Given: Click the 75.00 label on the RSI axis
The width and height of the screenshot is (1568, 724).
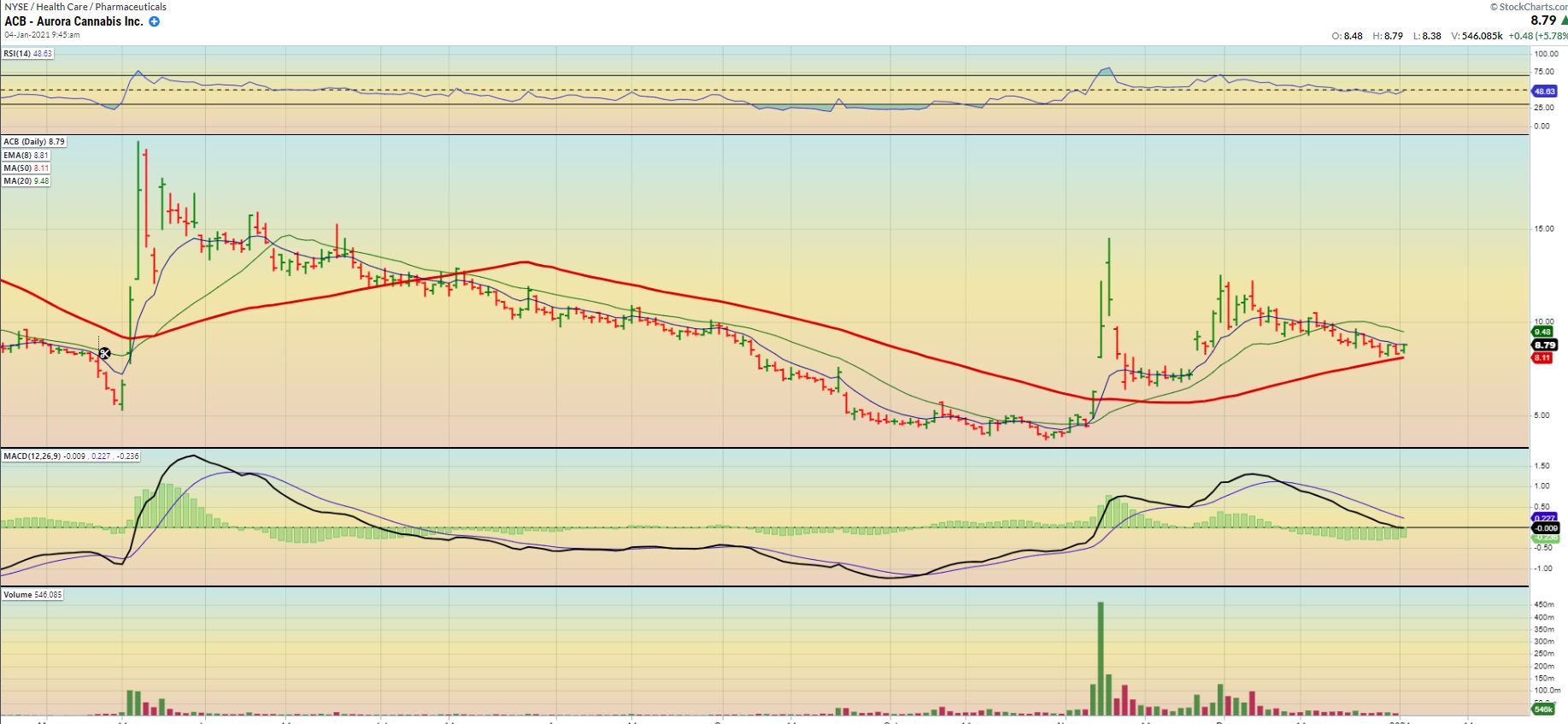Looking at the screenshot, I should point(1543,73).
